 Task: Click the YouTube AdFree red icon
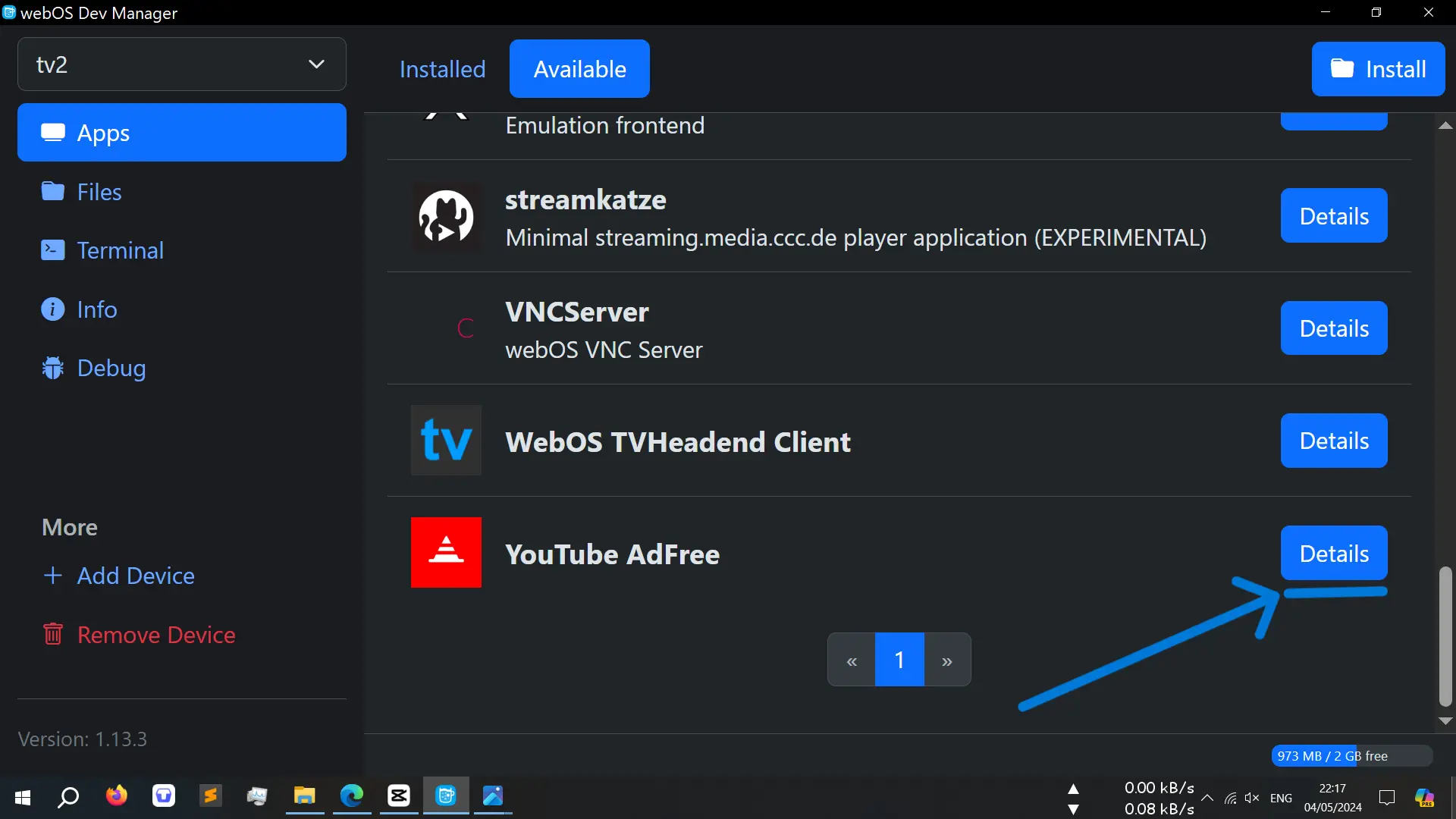click(x=446, y=553)
